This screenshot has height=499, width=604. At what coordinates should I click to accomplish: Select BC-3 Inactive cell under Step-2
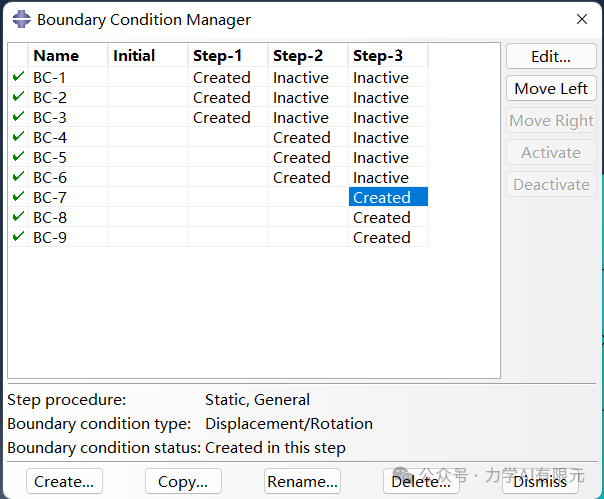[x=308, y=118]
